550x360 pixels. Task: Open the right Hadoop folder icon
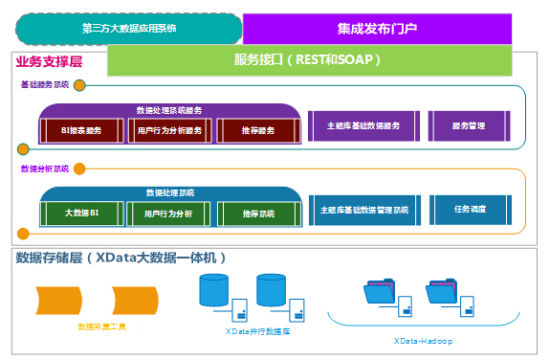click(442, 291)
